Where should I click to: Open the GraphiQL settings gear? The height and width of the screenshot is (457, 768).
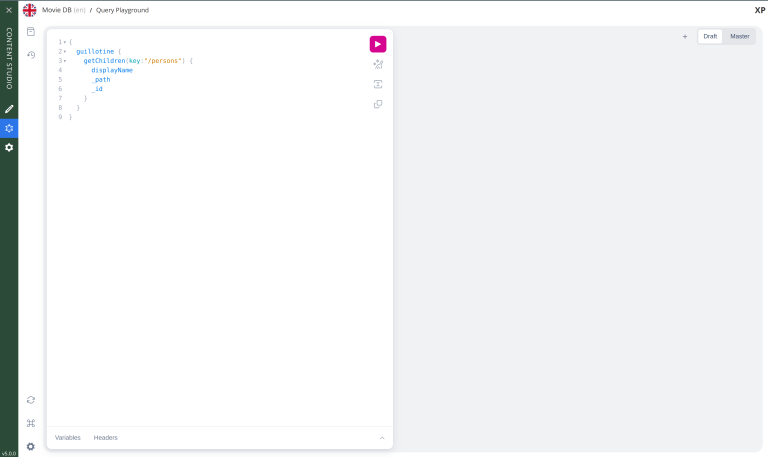click(31, 446)
